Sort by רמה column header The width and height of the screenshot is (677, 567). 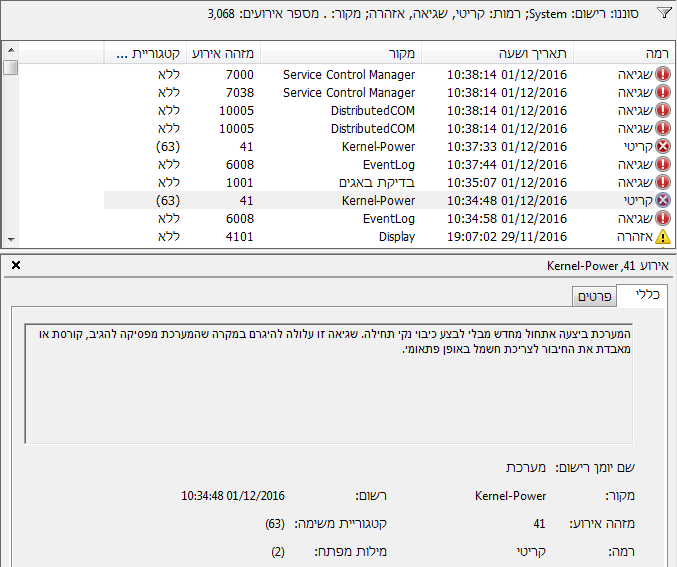pos(623,54)
